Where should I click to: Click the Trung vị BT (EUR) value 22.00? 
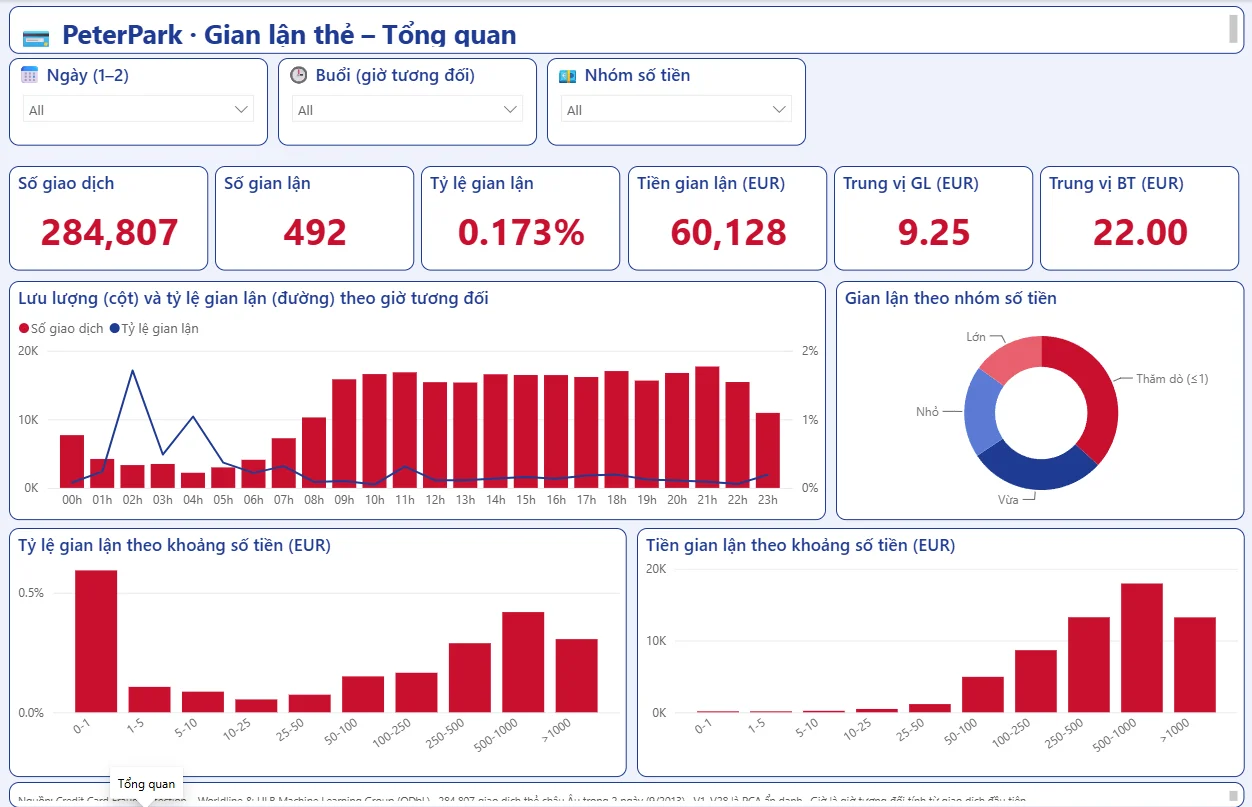click(1141, 232)
